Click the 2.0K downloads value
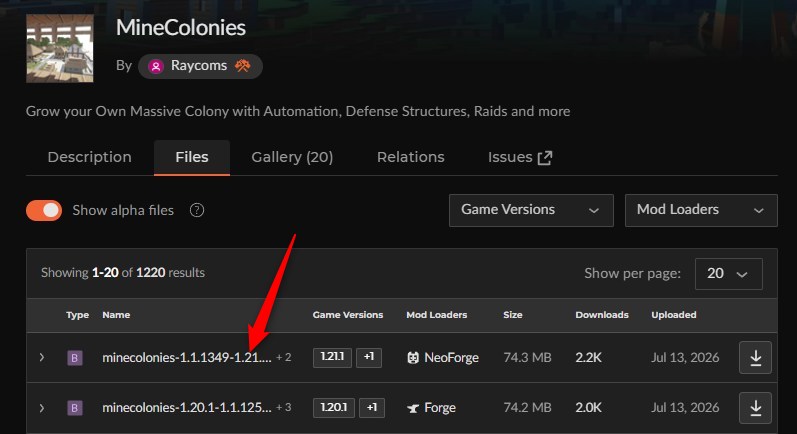The height and width of the screenshot is (434, 797). click(589, 408)
